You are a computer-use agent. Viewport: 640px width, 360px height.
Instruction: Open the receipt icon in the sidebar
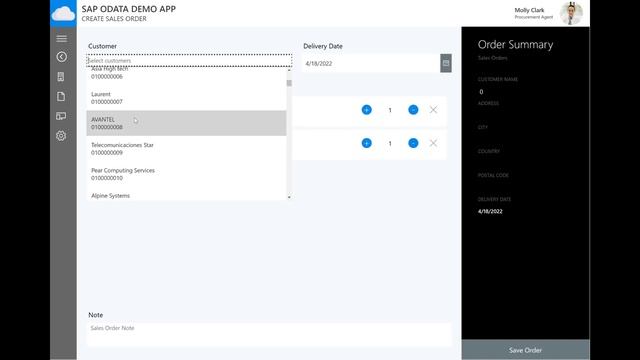point(61,77)
